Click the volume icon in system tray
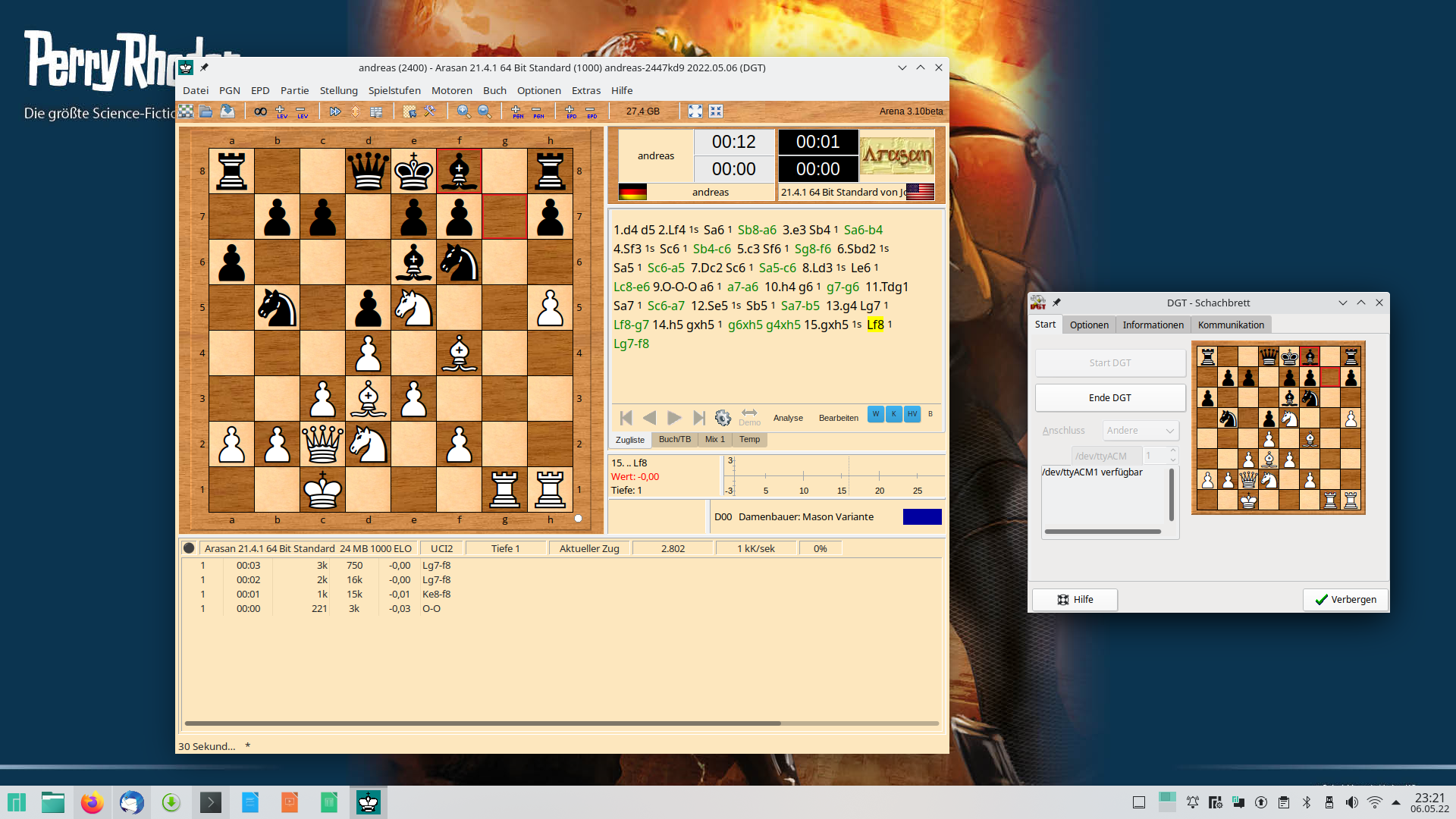 [1351, 802]
